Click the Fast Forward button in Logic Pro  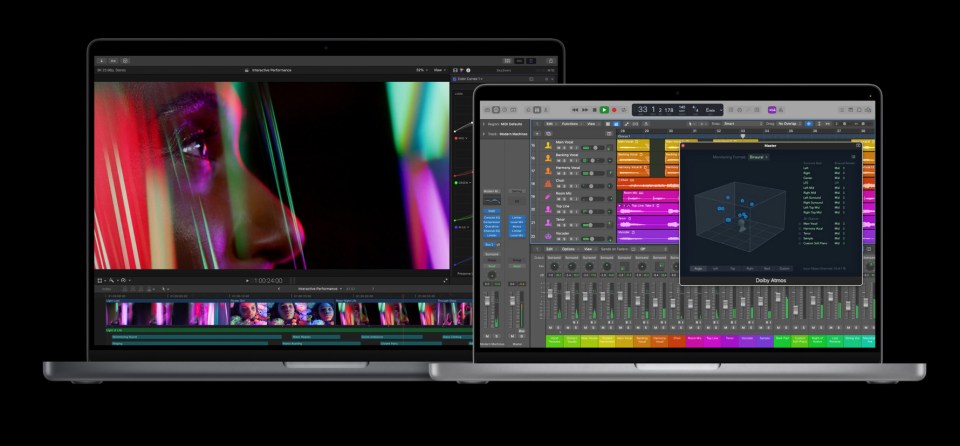click(585, 110)
